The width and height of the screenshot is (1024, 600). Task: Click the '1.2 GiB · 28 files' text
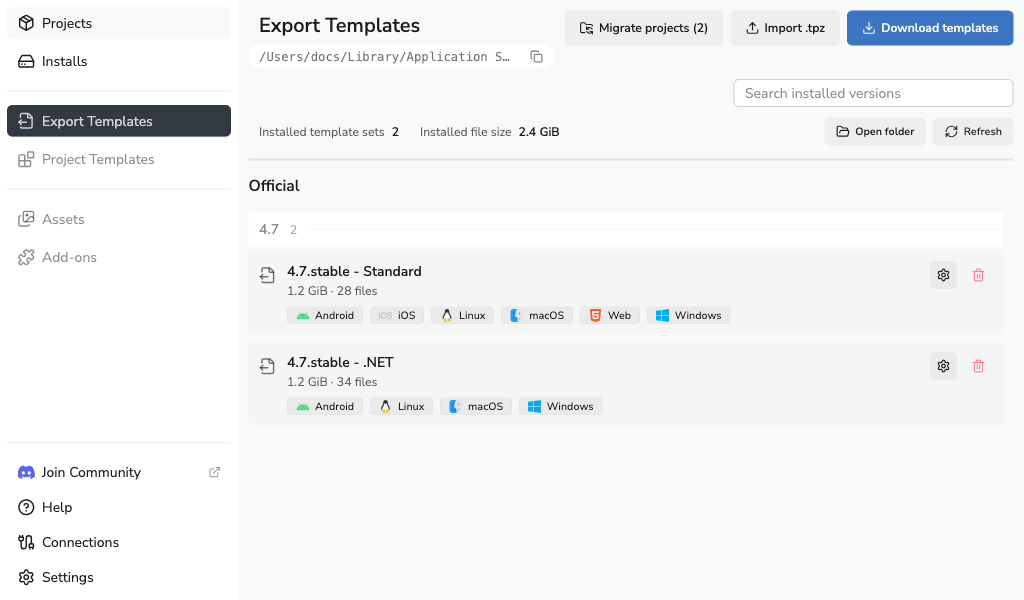[x=332, y=291]
